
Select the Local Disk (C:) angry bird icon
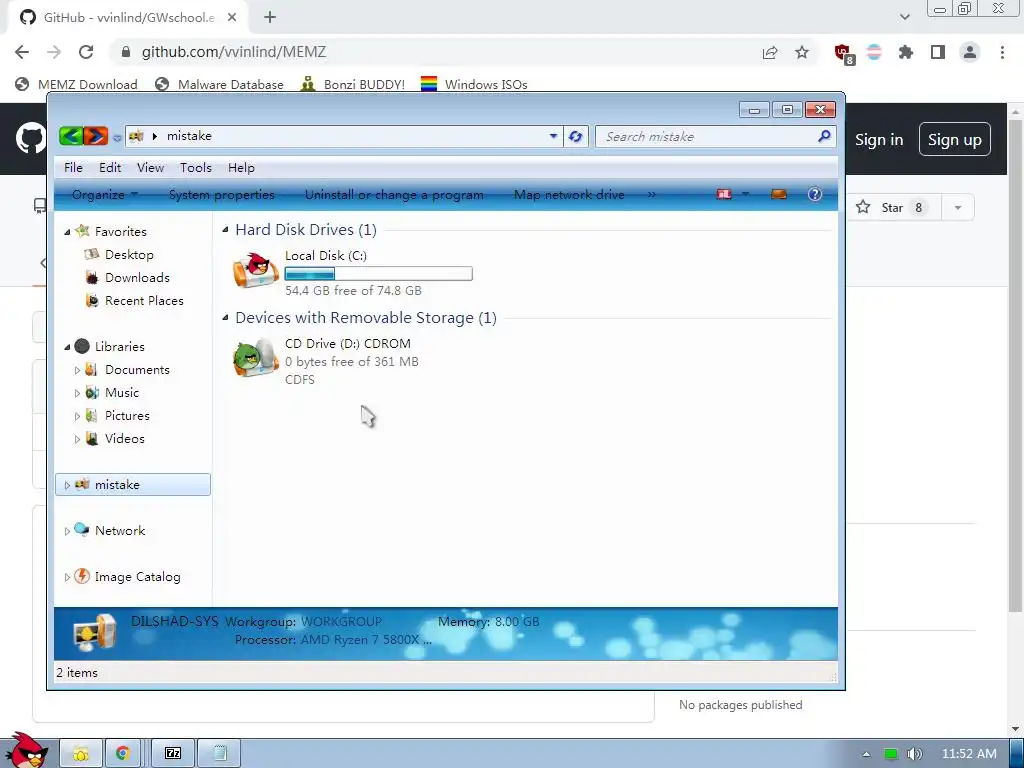(255, 270)
